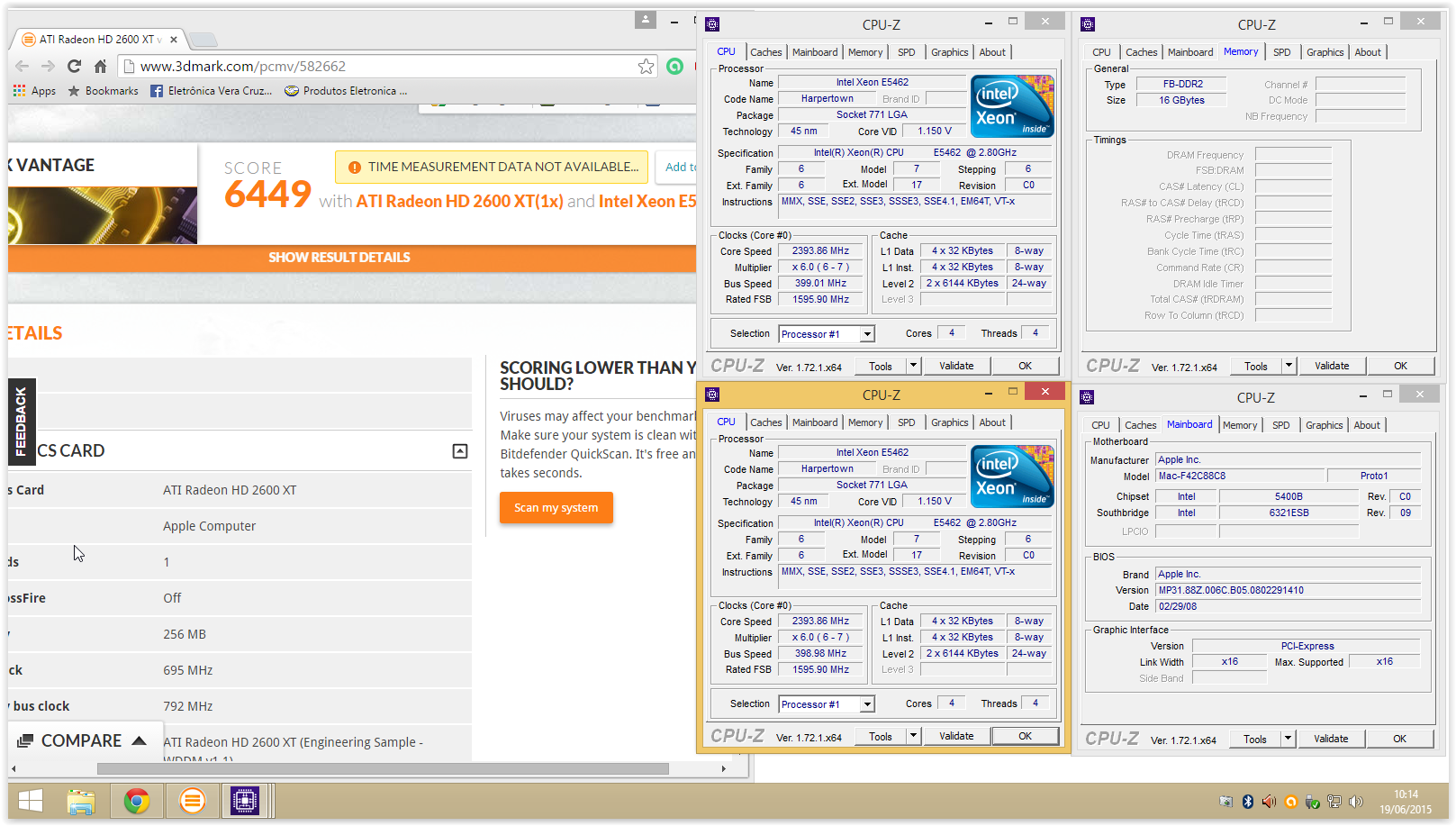Open Tools dropdown arrow in bottom-right CPU-Z
Viewport: 1456px width, 826px height.
click(x=1288, y=739)
